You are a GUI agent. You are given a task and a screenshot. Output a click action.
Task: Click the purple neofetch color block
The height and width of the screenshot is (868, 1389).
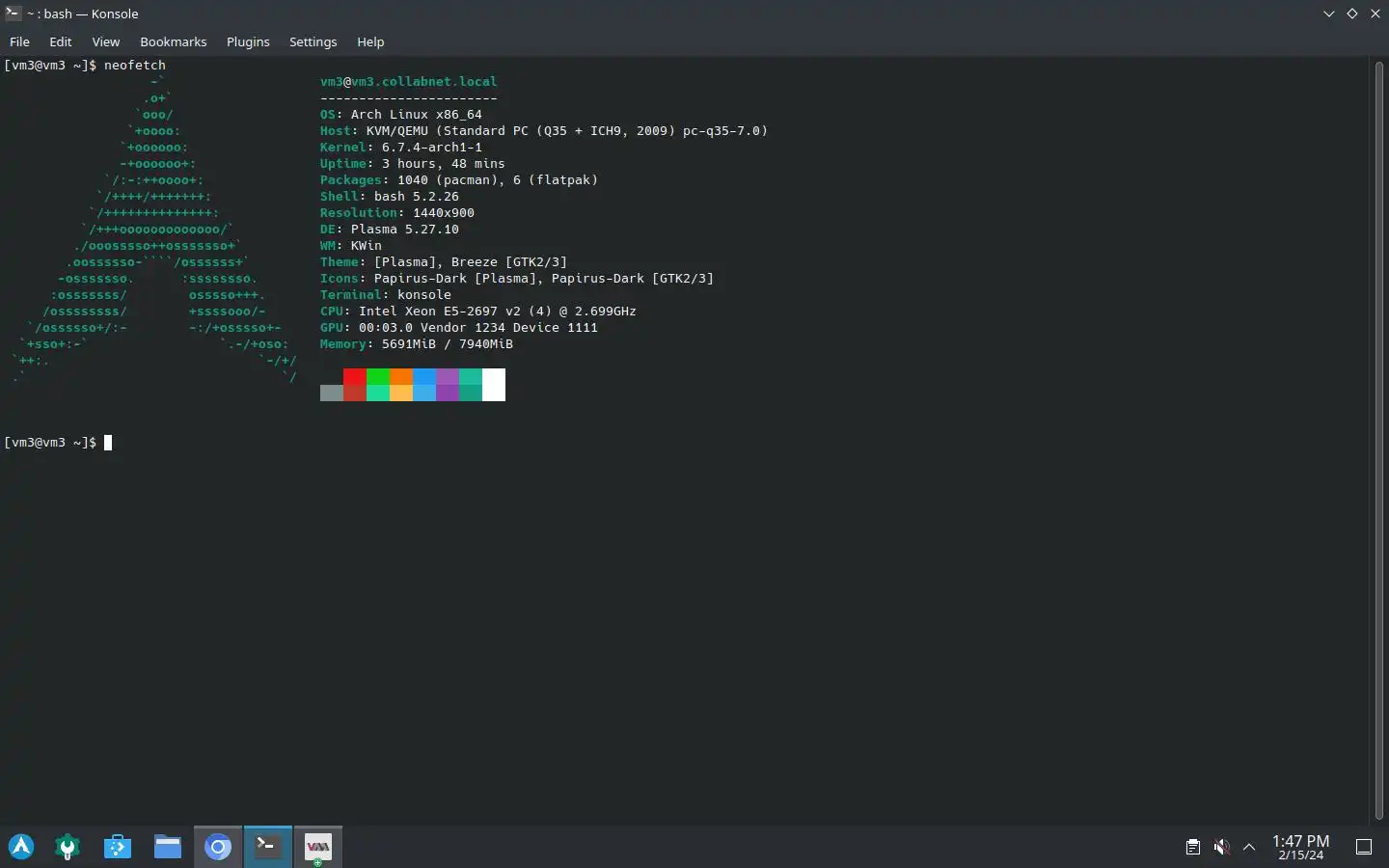[448, 385]
